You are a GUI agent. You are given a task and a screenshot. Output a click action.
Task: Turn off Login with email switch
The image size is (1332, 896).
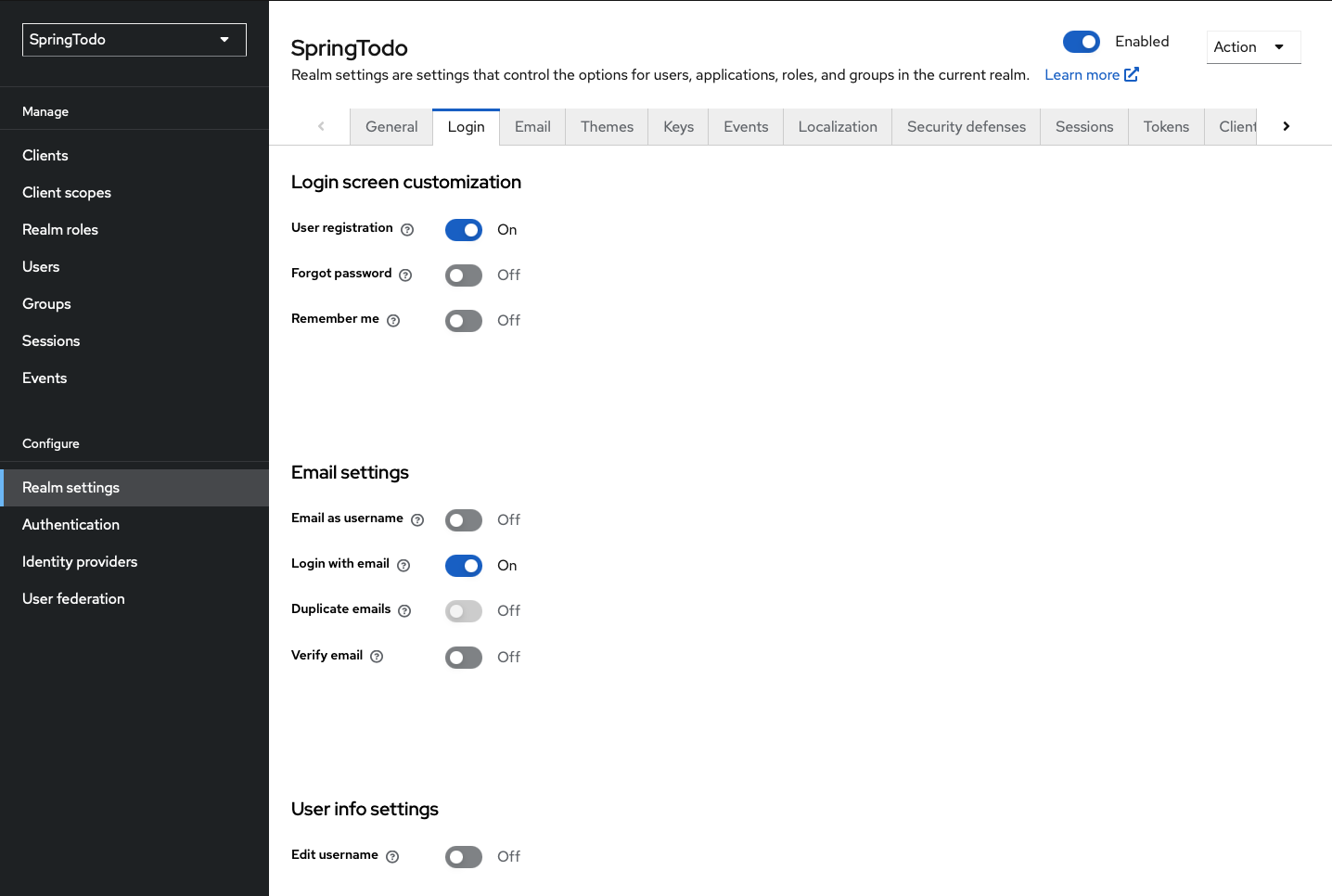(464, 566)
